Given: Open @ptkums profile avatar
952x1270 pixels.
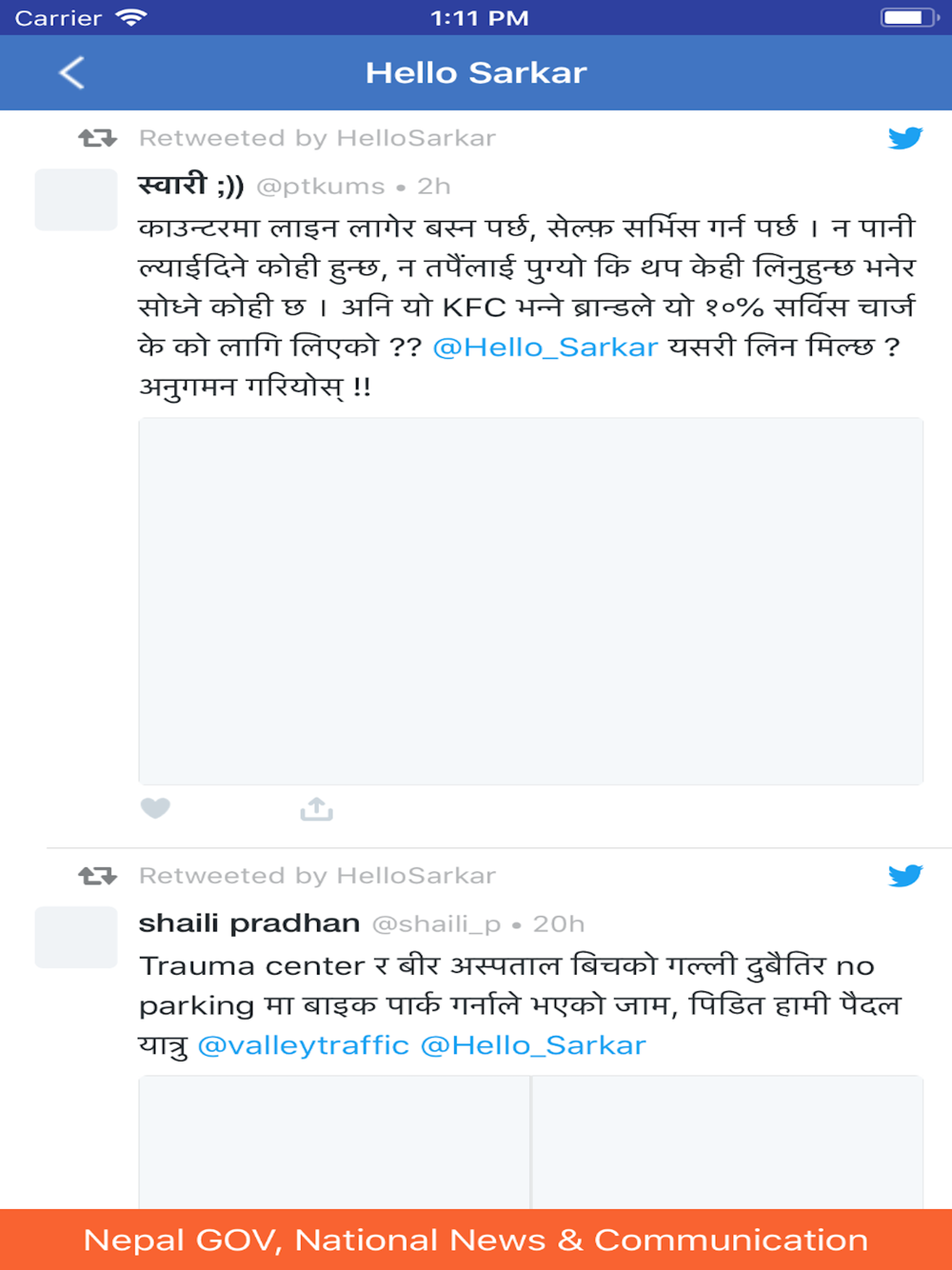Looking at the screenshot, I should point(76,200).
